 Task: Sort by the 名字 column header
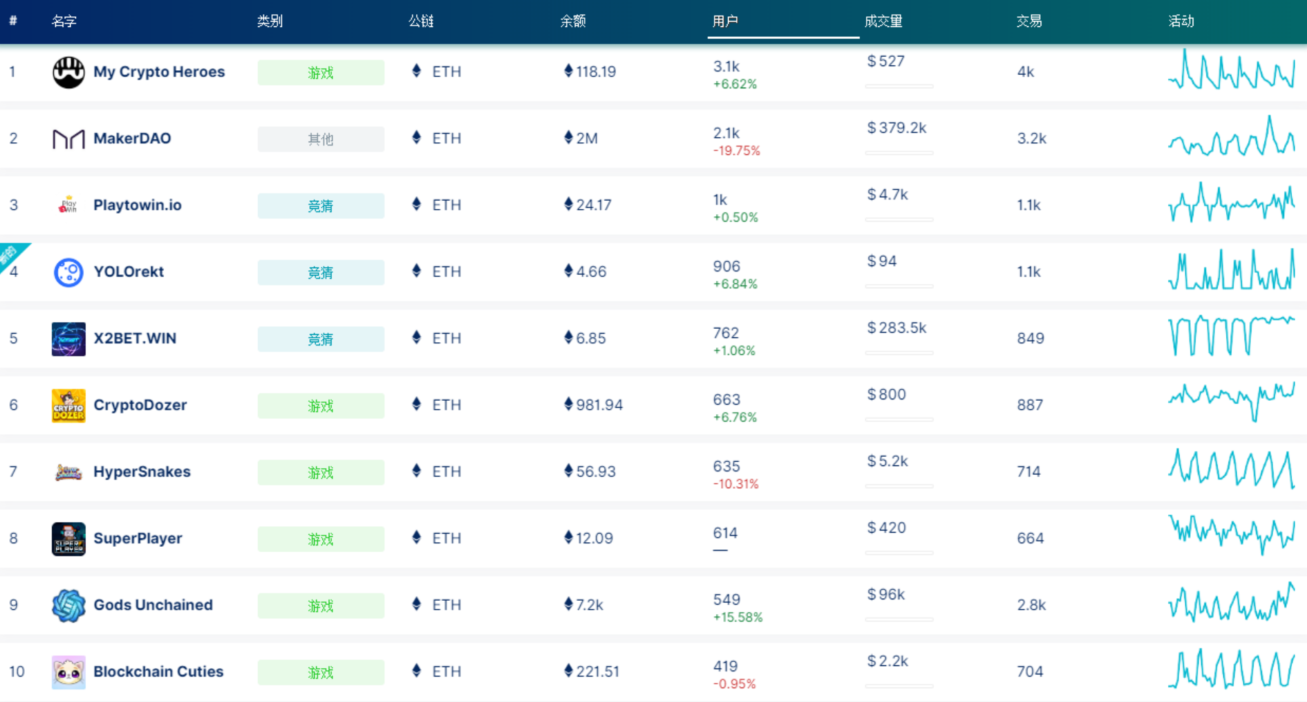pyautogui.click(x=64, y=21)
